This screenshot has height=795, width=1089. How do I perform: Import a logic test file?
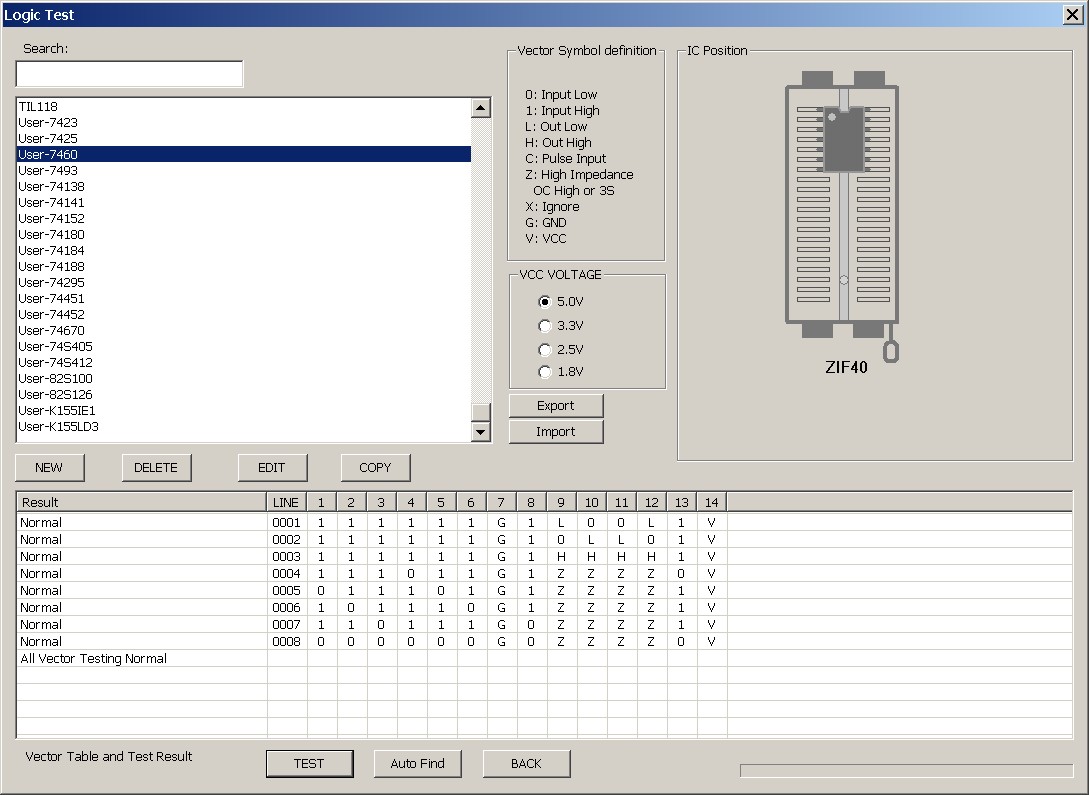[556, 431]
